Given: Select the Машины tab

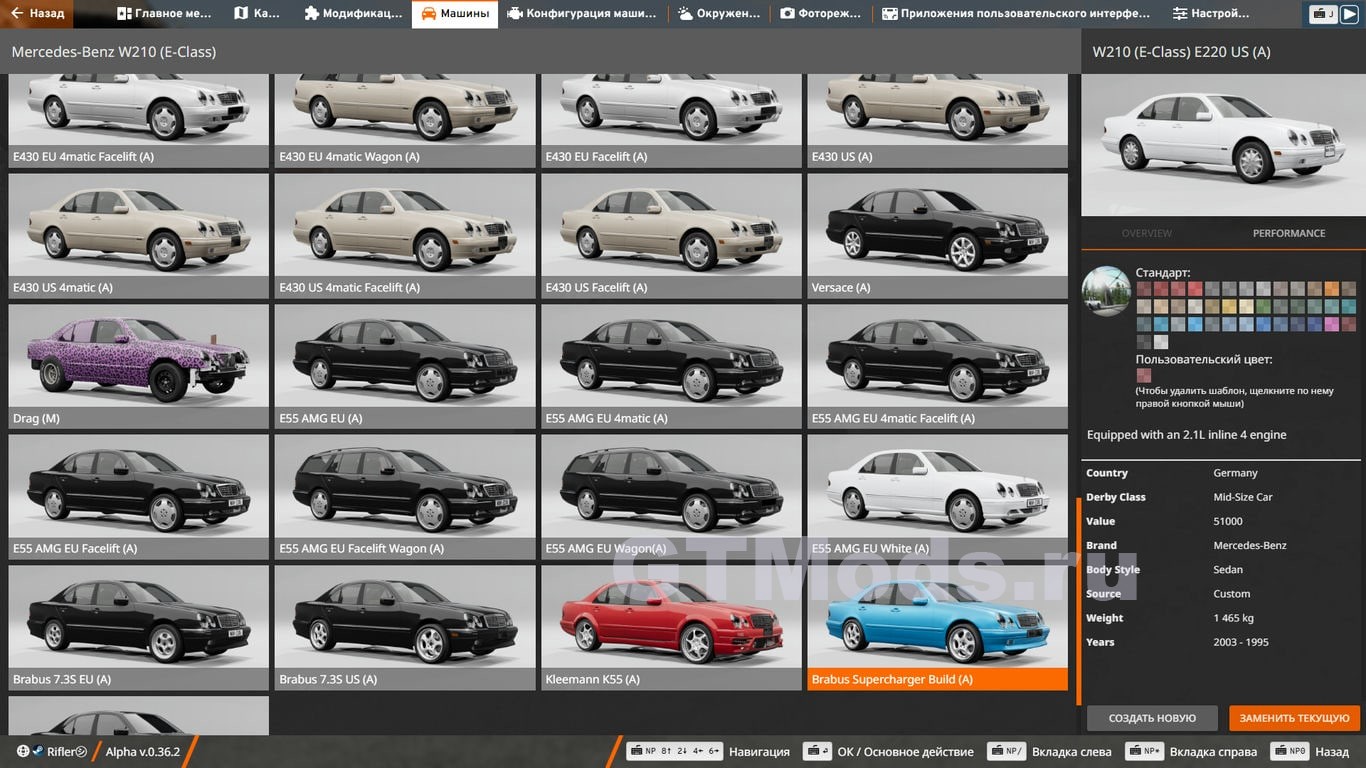Looking at the screenshot, I should pyautogui.click(x=455, y=14).
